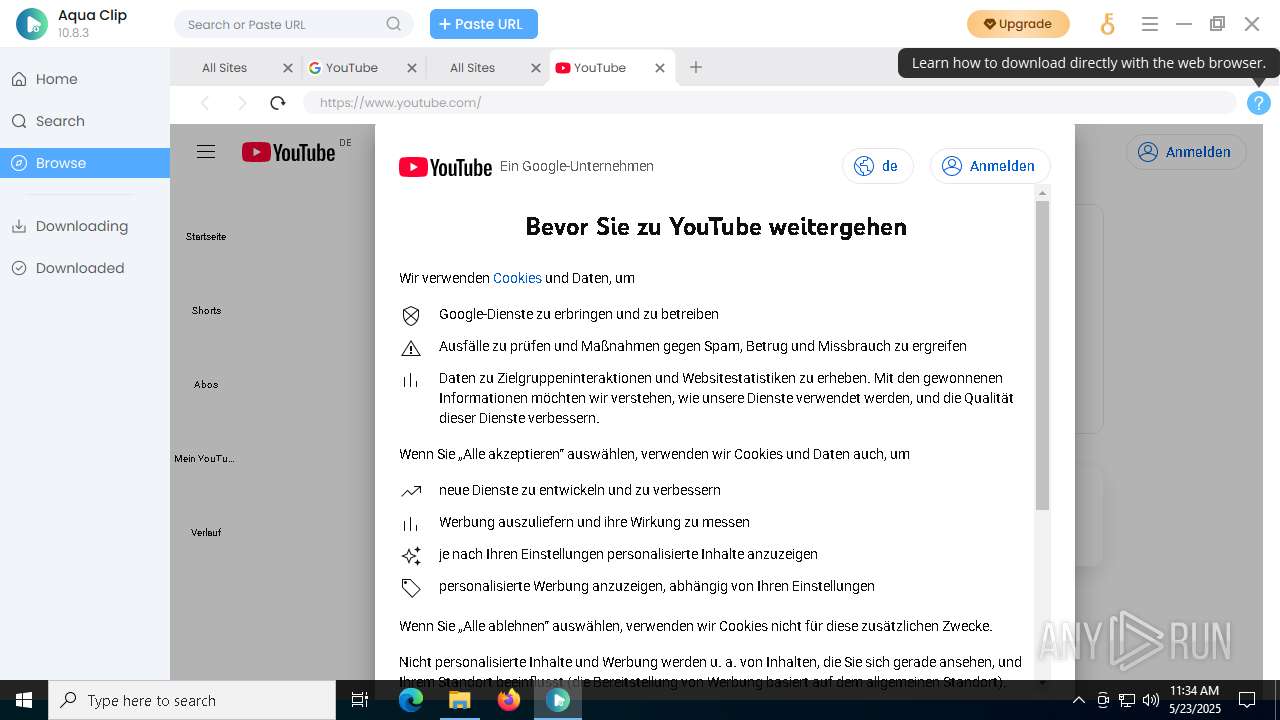Click the Anmelden button in YouTube header
This screenshot has width=1280, height=720.
coord(1186,152)
